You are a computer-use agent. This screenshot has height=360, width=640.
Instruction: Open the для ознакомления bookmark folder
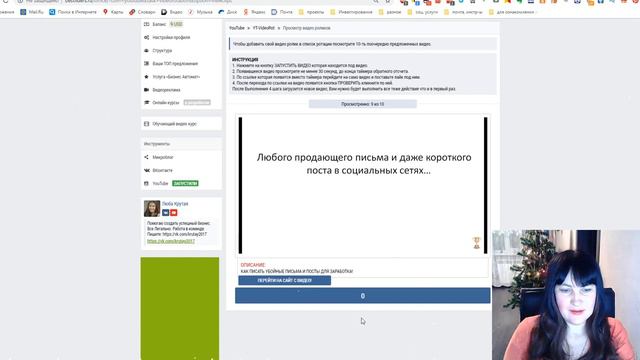click(x=511, y=12)
